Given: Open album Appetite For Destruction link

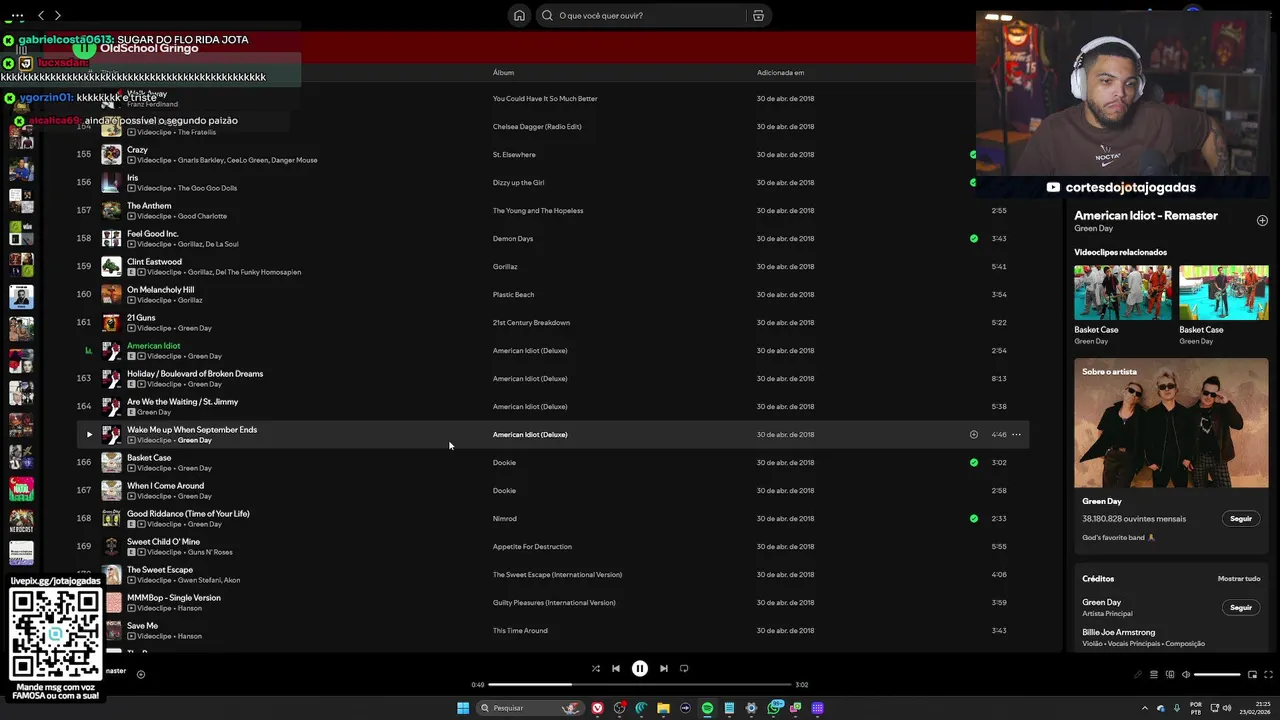Looking at the screenshot, I should click(x=532, y=546).
